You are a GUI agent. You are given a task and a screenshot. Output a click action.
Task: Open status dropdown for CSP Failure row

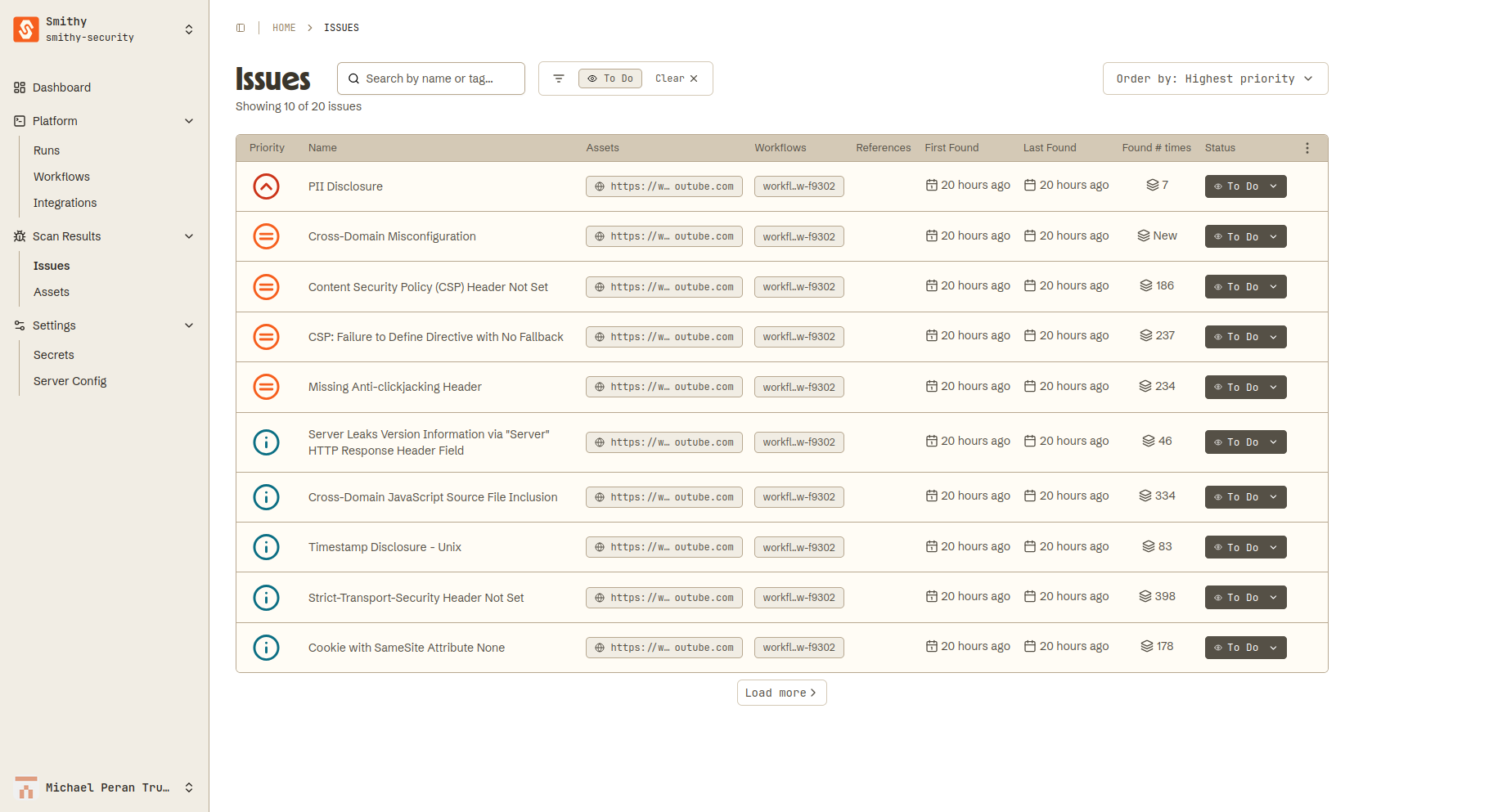[1245, 337]
